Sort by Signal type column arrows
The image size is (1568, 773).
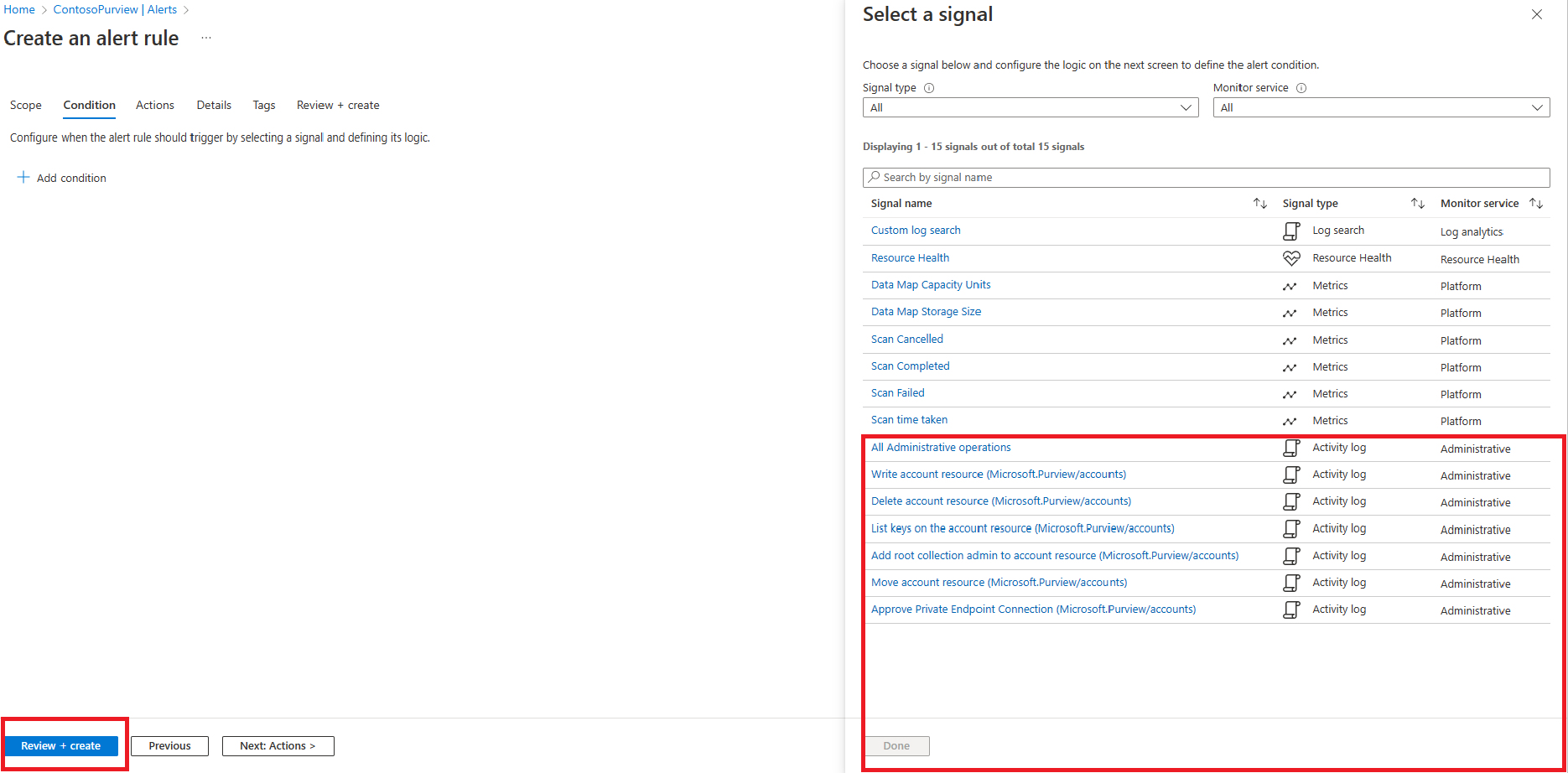click(x=1417, y=204)
